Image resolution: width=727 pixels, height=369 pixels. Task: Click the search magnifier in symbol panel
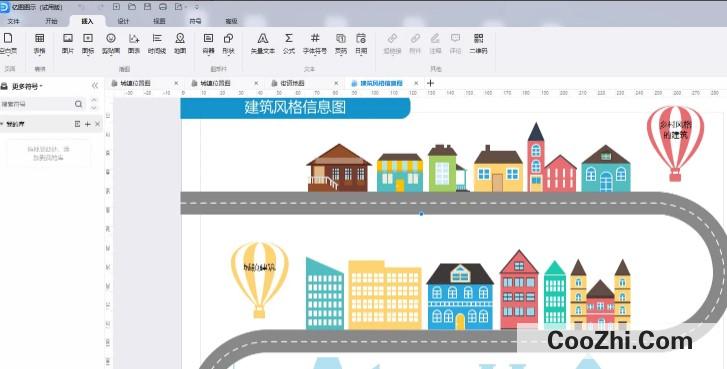tap(78, 104)
